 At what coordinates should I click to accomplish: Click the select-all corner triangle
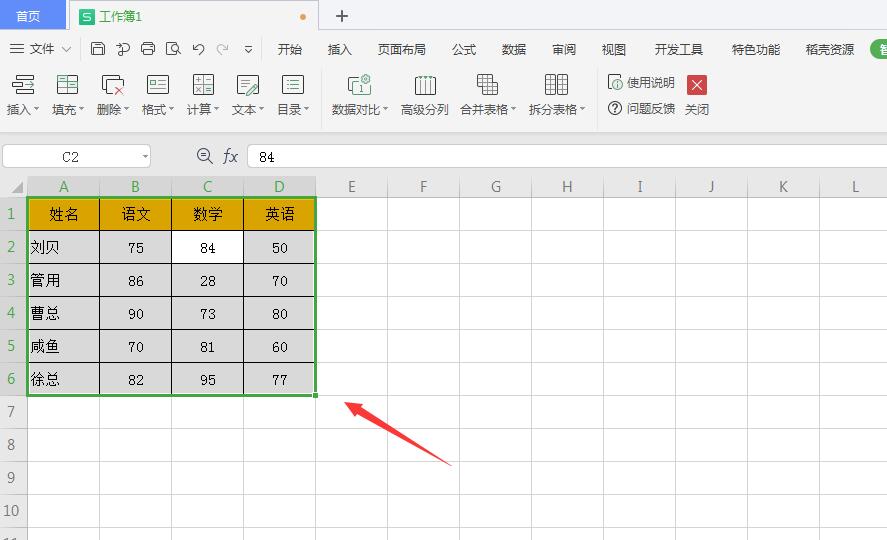[17, 187]
